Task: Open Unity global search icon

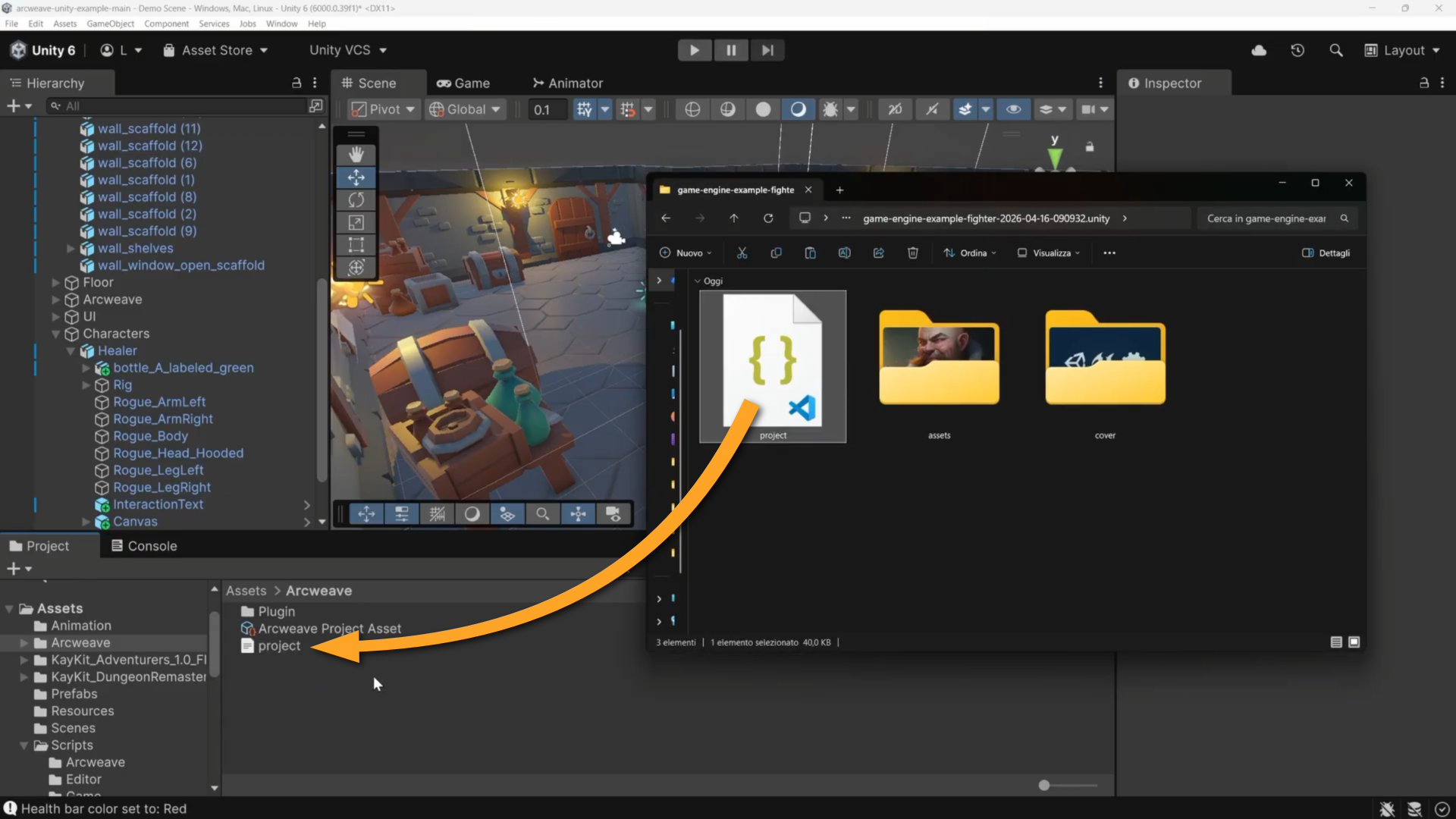Action: coord(1336,50)
